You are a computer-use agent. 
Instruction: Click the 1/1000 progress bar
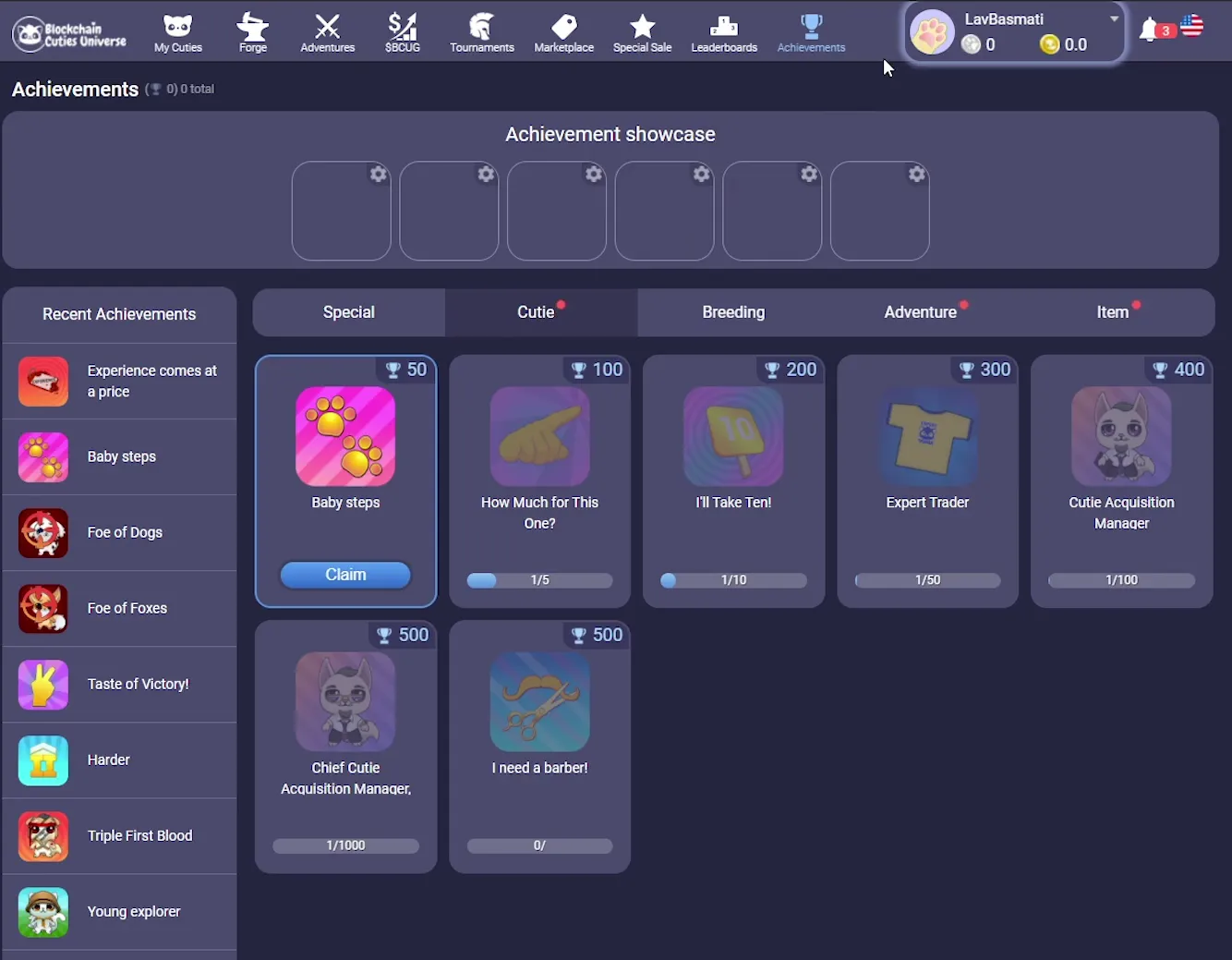345,845
